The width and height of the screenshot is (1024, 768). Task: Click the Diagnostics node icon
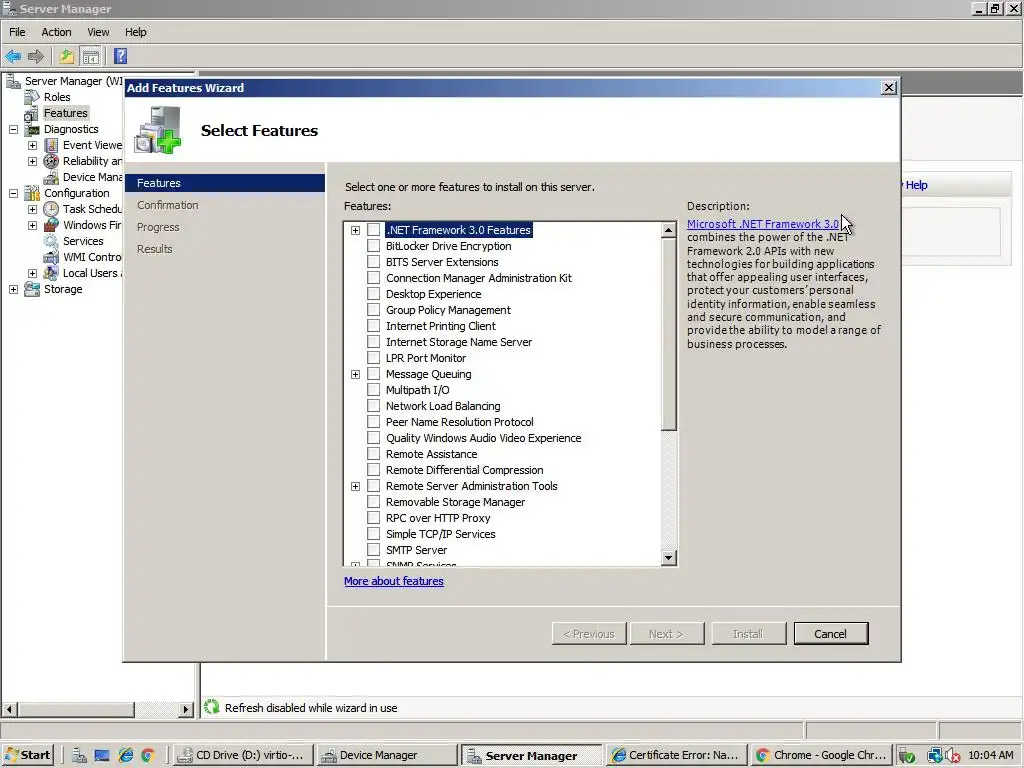tap(32, 129)
